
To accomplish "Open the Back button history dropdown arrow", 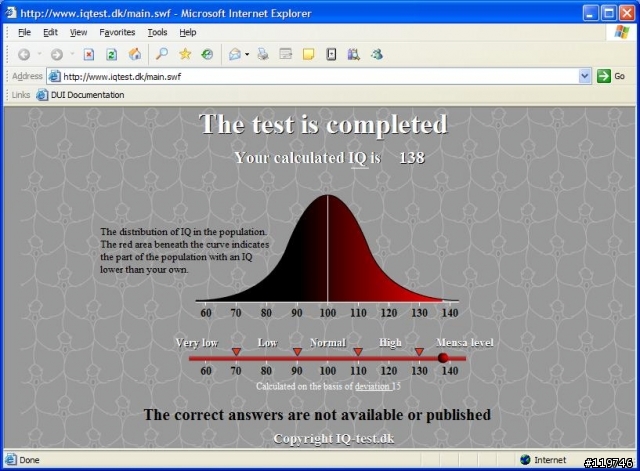I will [x=40, y=54].
